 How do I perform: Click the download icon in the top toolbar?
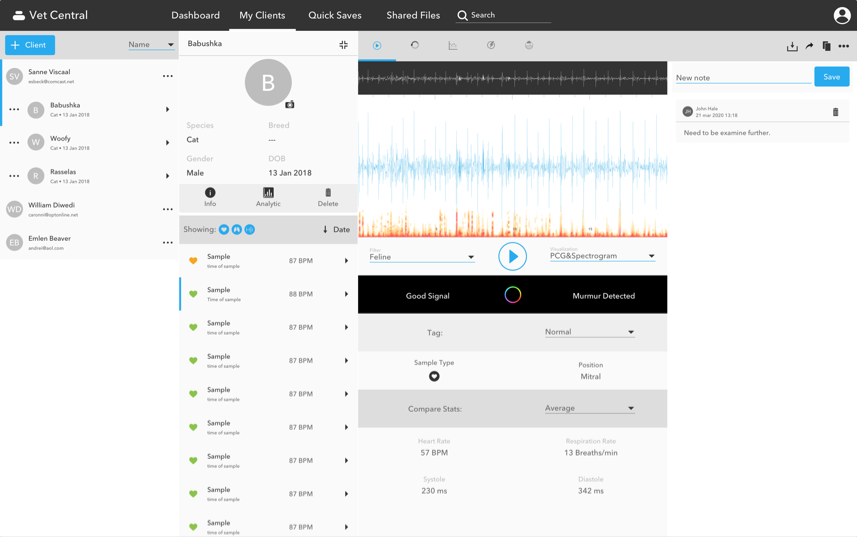(792, 46)
